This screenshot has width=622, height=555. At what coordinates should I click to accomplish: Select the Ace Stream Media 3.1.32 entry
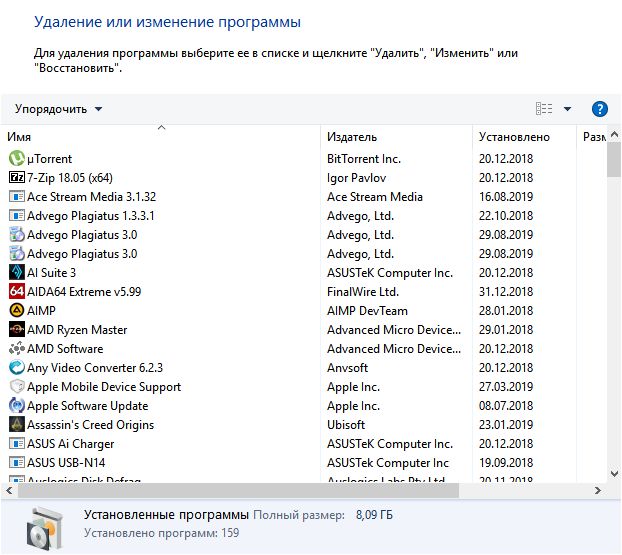91,197
